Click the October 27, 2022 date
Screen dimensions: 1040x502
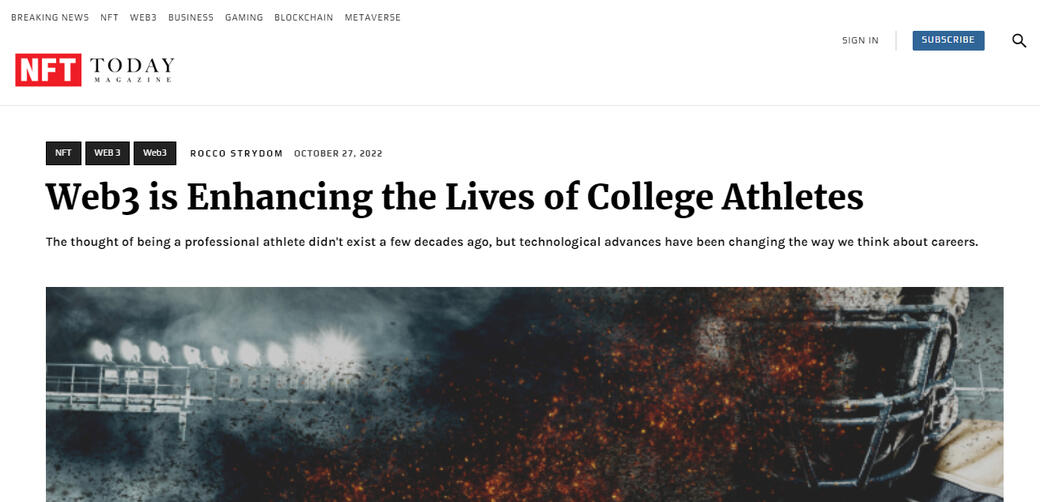pyautogui.click(x=338, y=154)
